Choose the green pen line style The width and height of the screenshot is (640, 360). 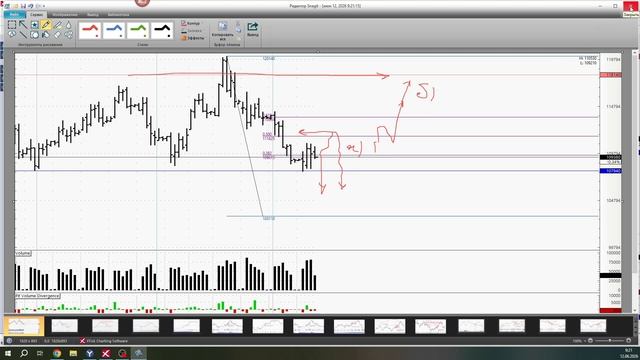138,31
